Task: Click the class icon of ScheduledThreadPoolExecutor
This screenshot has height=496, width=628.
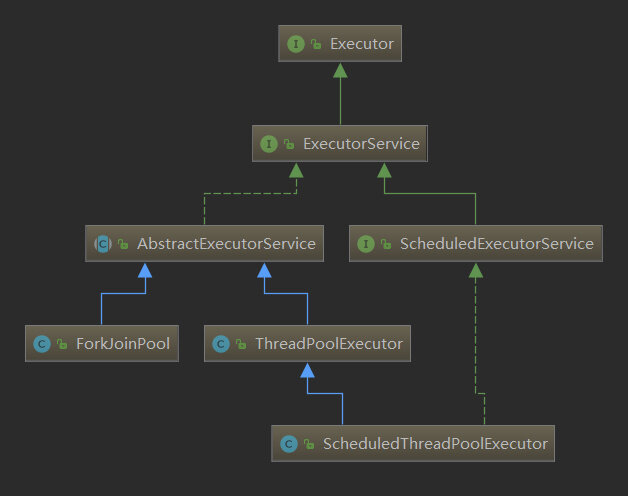Action: (289, 443)
